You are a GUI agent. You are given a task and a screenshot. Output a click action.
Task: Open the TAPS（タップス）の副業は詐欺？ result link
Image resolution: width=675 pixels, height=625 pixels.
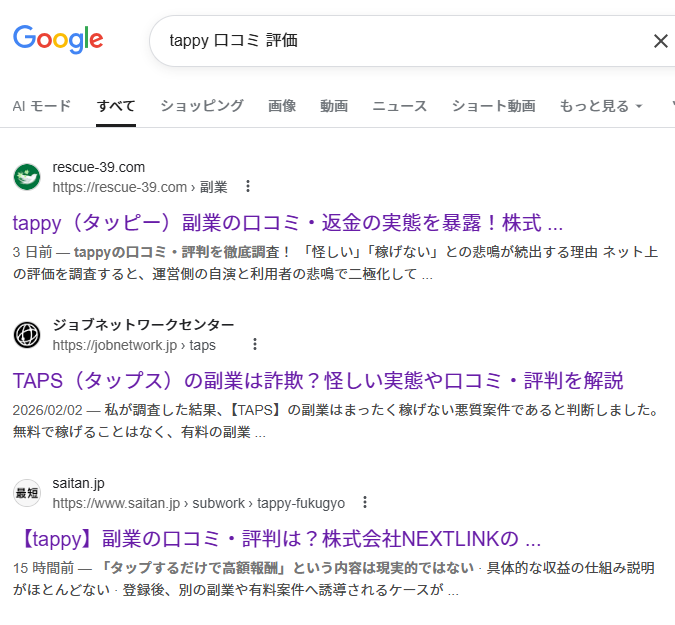tap(318, 381)
